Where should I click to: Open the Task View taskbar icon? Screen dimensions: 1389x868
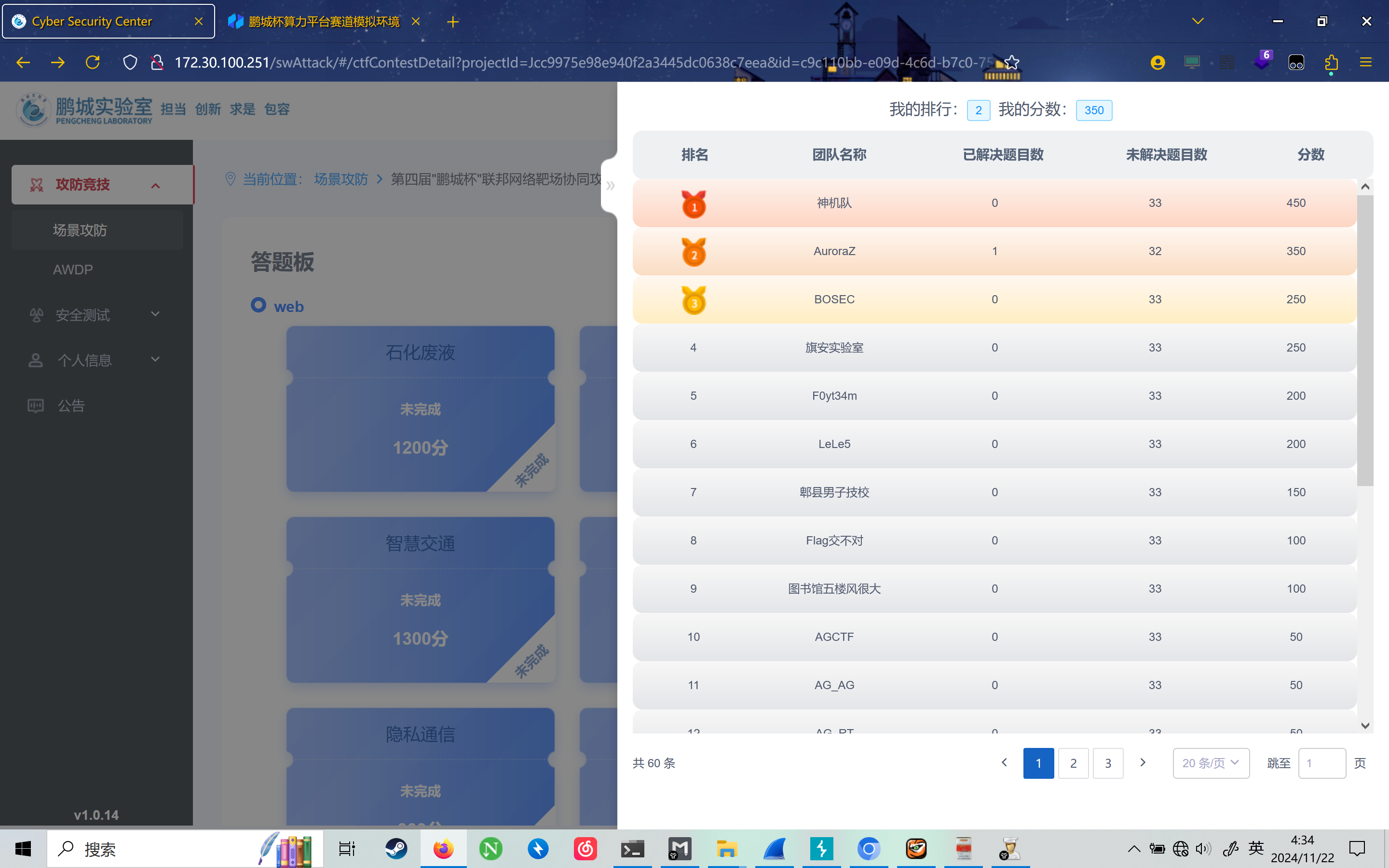tap(347, 849)
